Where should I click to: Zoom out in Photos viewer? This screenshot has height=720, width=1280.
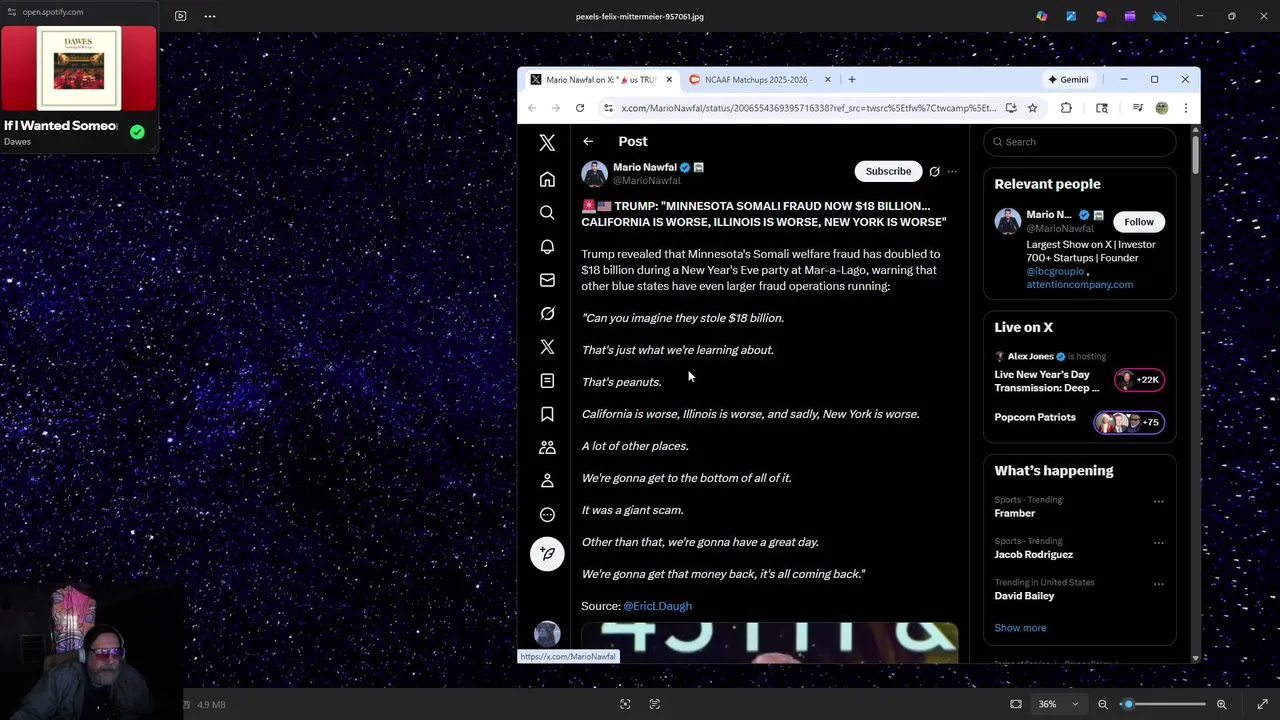click(x=1103, y=704)
